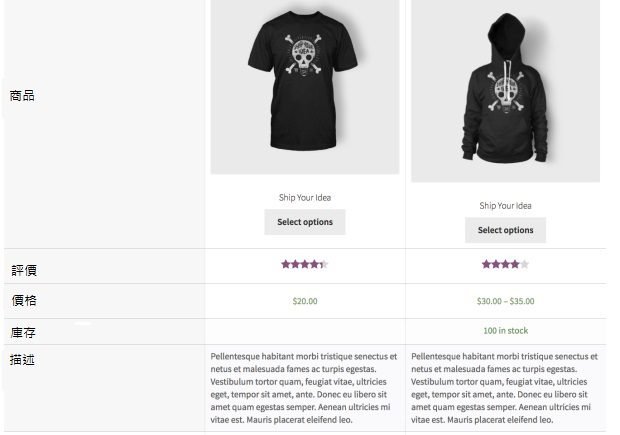Image resolution: width=620 pixels, height=435 pixels.
Task: Open the black t-shirt product image
Action: pos(304,85)
